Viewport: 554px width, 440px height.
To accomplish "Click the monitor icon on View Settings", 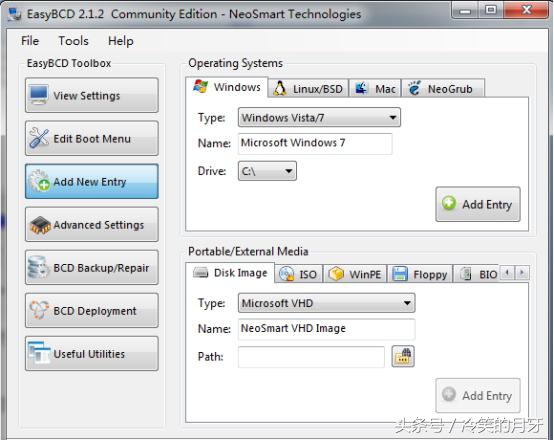I will click(39, 95).
